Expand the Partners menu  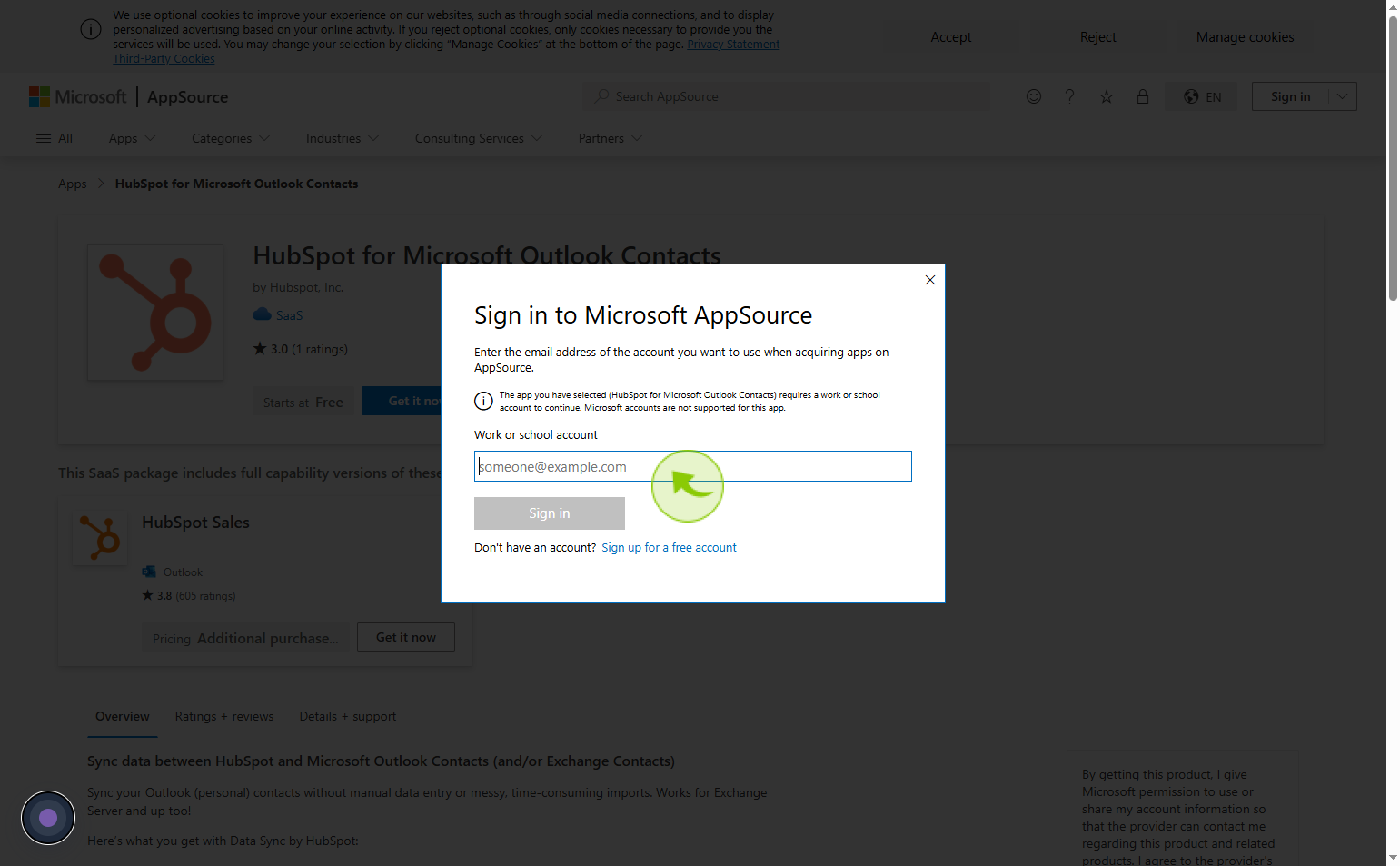point(611,138)
